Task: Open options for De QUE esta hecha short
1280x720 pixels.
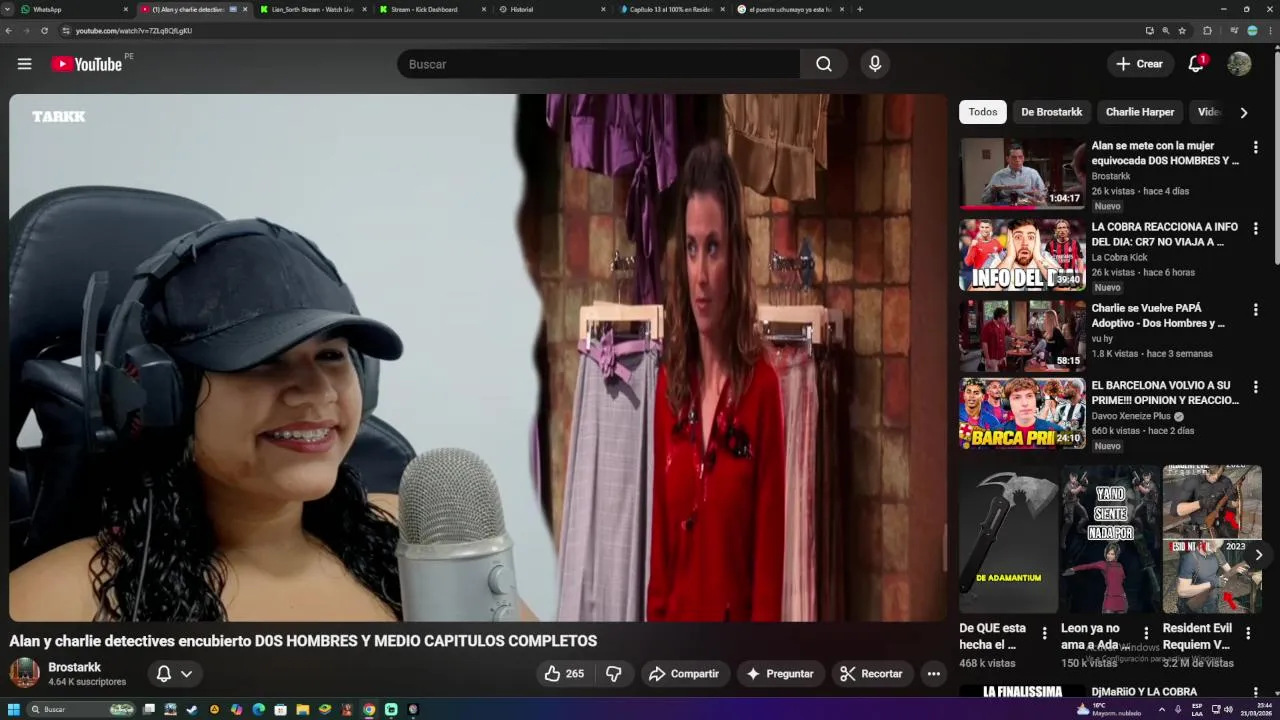Action: pos(1044,633)
